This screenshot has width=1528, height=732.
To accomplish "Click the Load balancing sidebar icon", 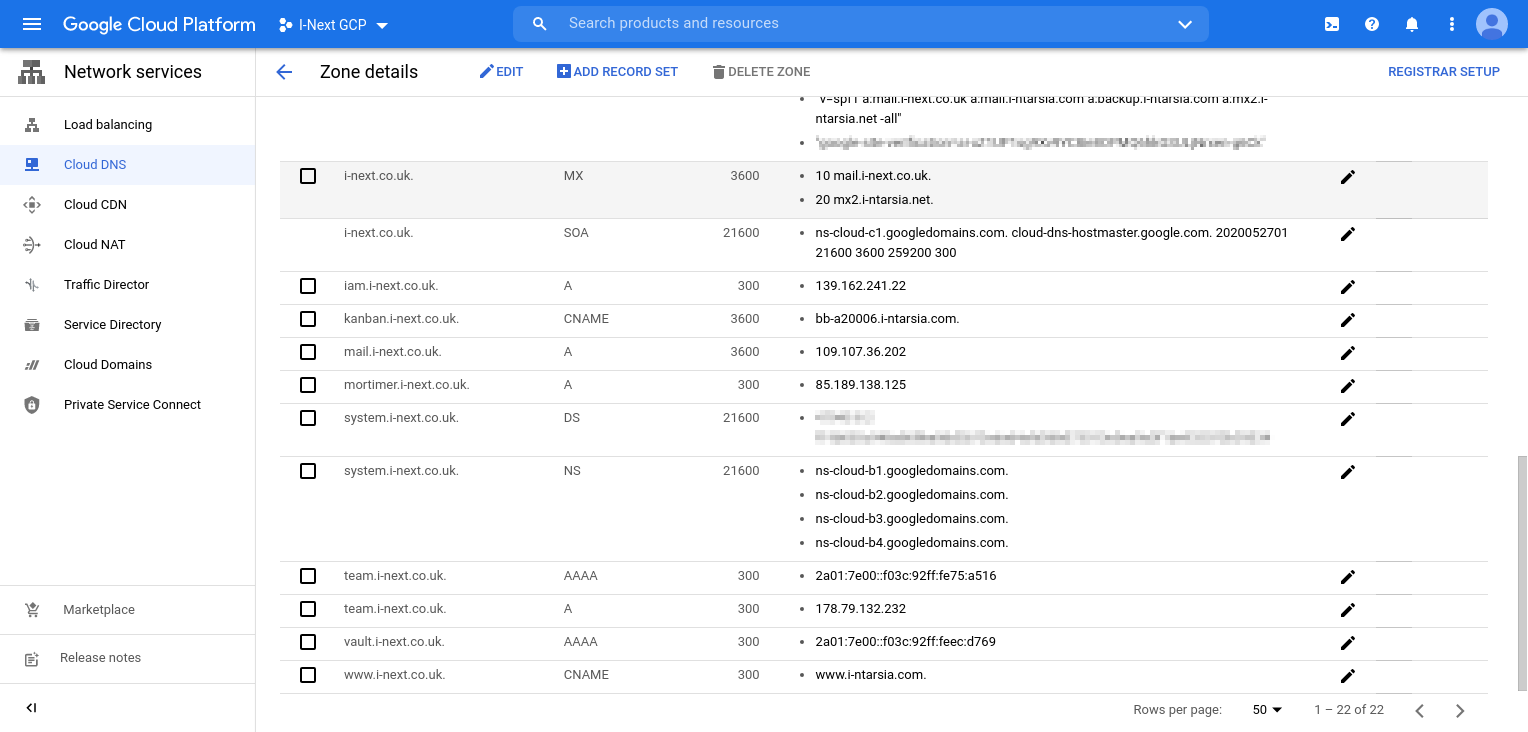I will click(32, 125).
